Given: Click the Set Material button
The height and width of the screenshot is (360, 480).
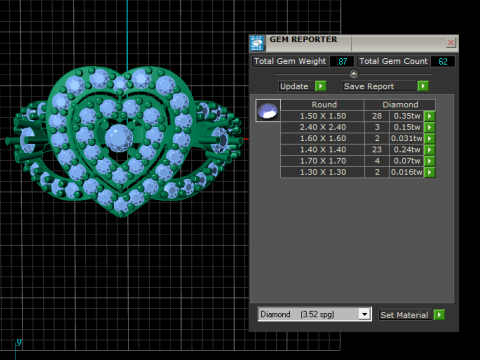Looking at the screenshot, I should [x=405, y=315].
